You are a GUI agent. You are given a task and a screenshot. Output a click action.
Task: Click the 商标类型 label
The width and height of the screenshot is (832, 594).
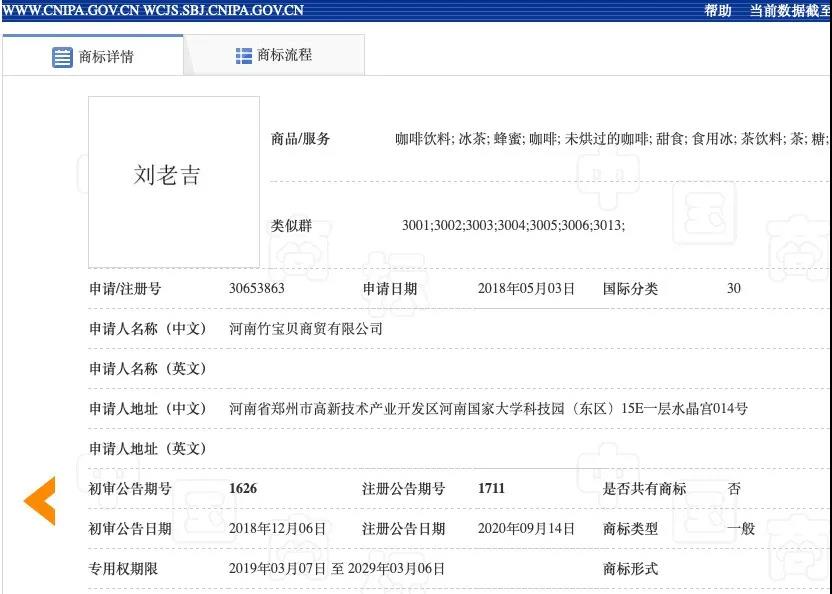(x=630, y=529)
